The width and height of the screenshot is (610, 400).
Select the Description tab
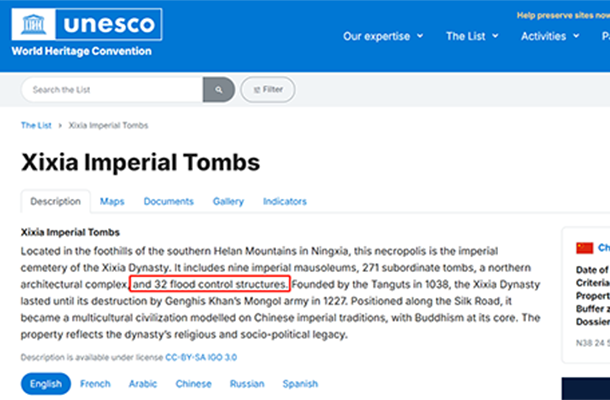[x=55, y=201]
